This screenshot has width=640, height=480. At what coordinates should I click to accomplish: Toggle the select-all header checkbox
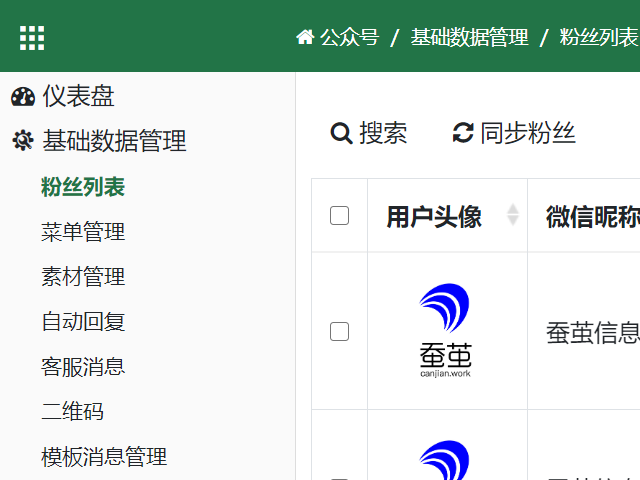(x=339, y=216)
